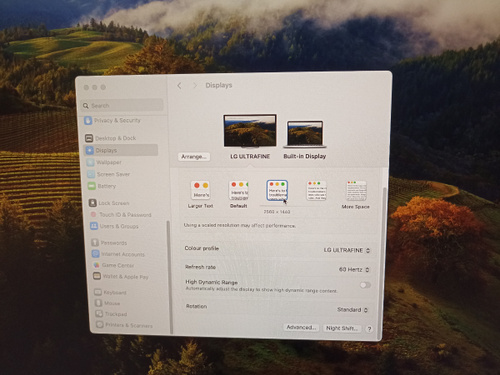The width and height of the screenshot is (500, 375).
Task: Open Users & Groups icon
Action: [x=94, y=226]
